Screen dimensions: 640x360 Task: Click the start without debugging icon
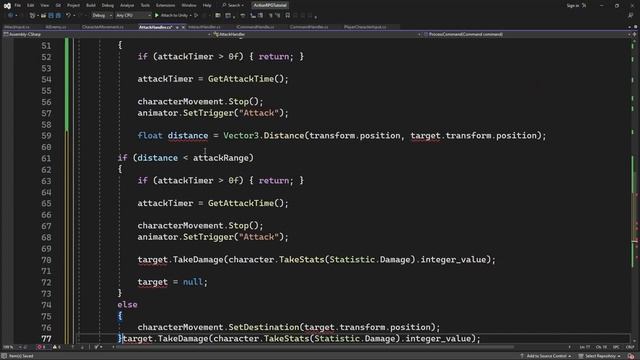pos(196,16)
